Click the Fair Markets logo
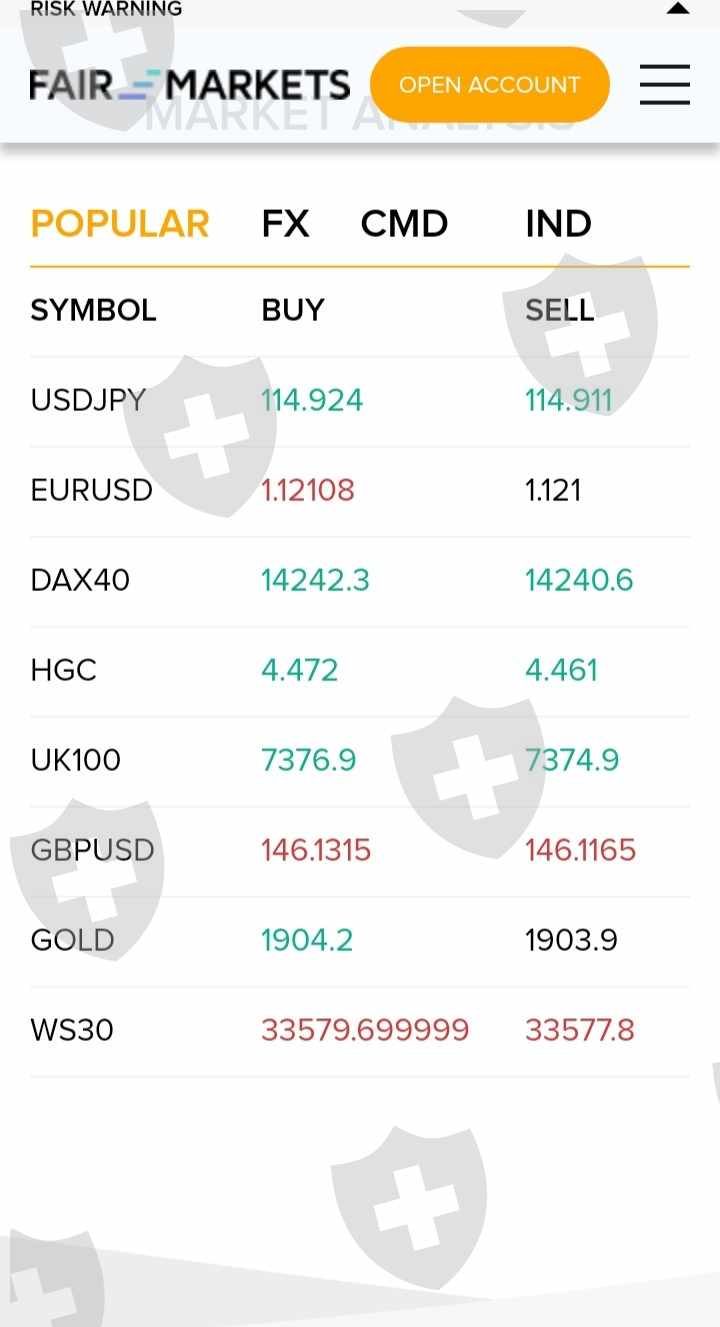The image size is (720, 1327). tap(190, 85)
